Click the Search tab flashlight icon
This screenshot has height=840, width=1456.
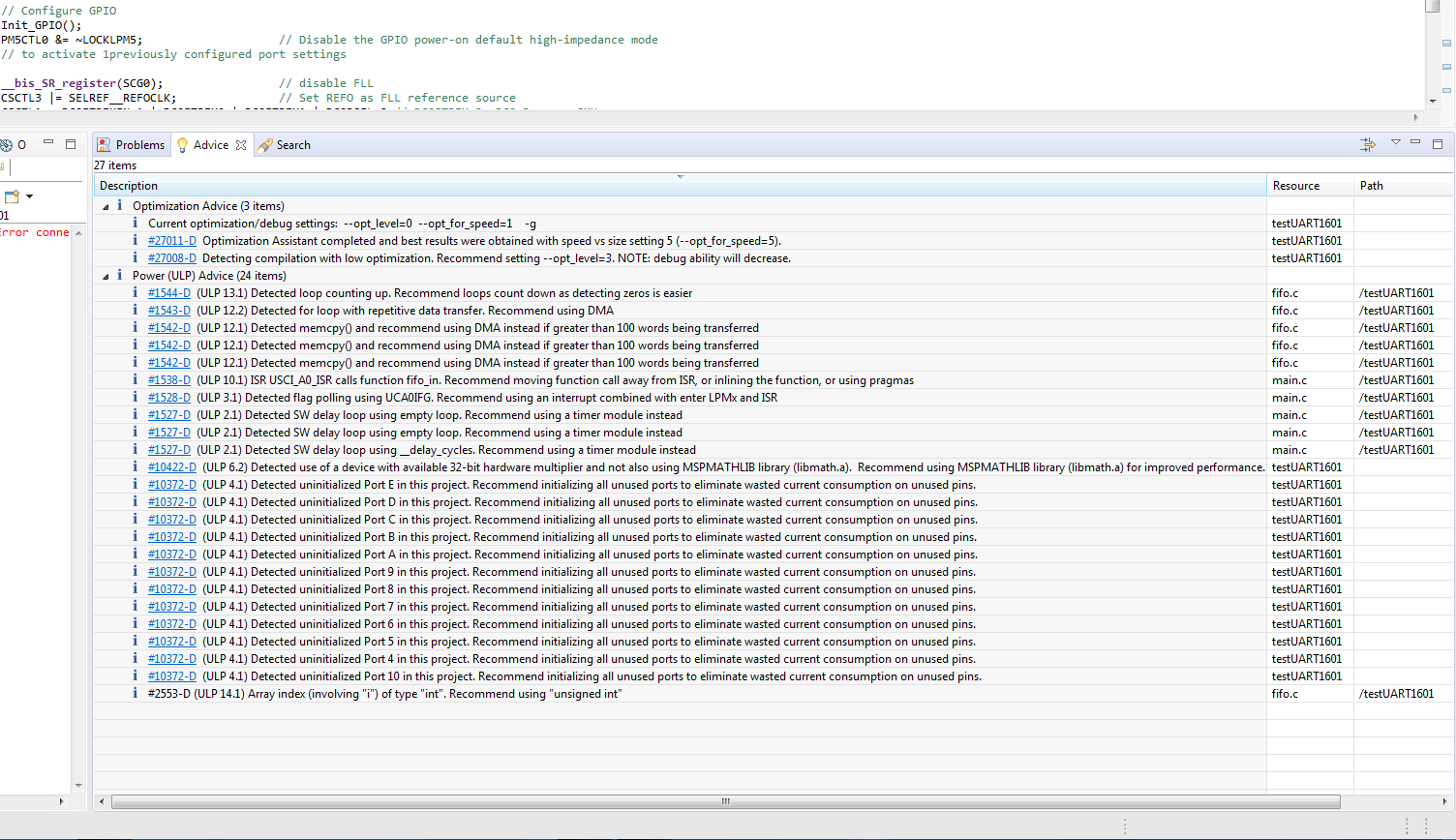[x=265, y=145]
